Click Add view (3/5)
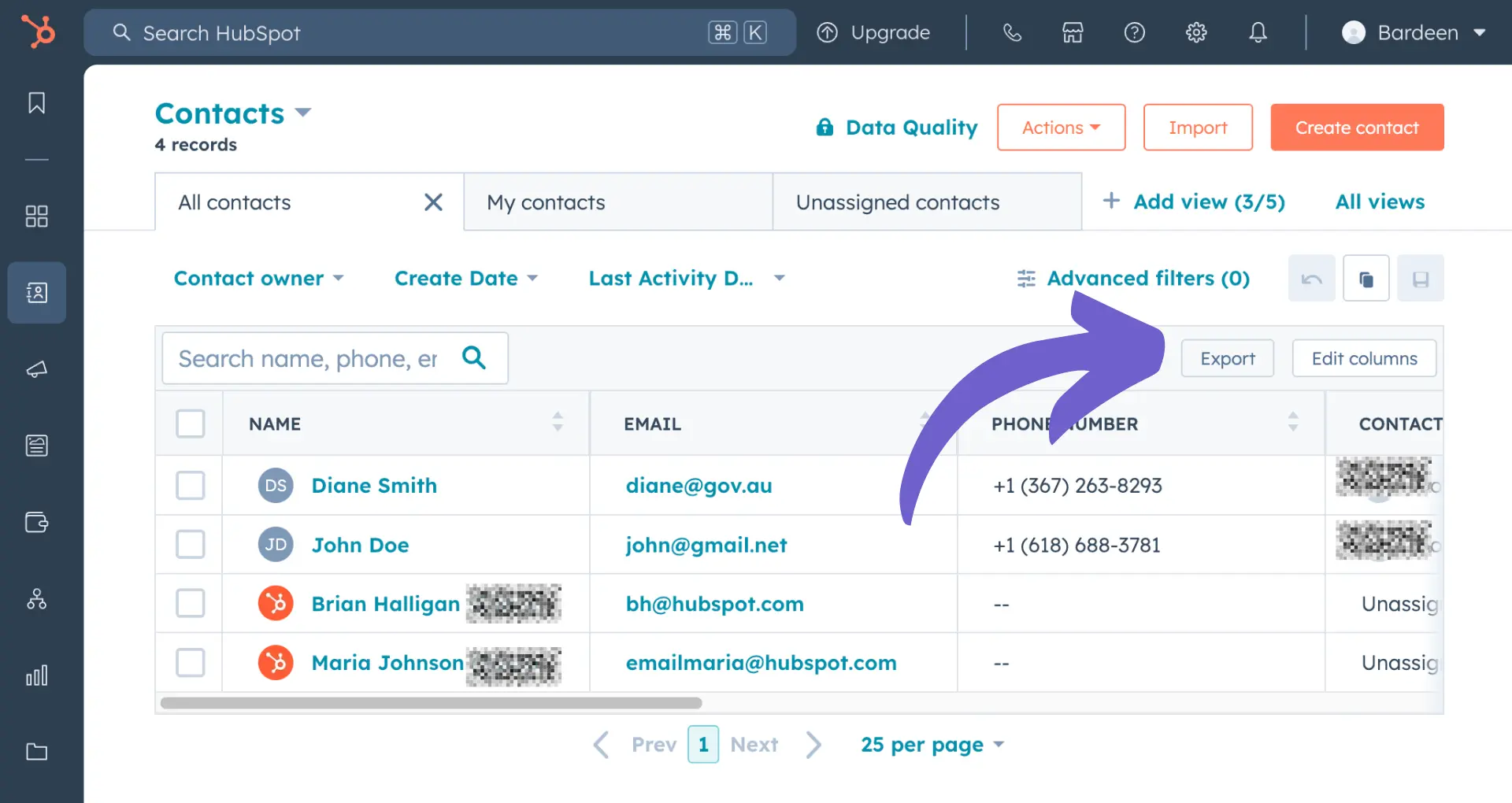This screenshot has height=803, width=1512. point(1194,202)
